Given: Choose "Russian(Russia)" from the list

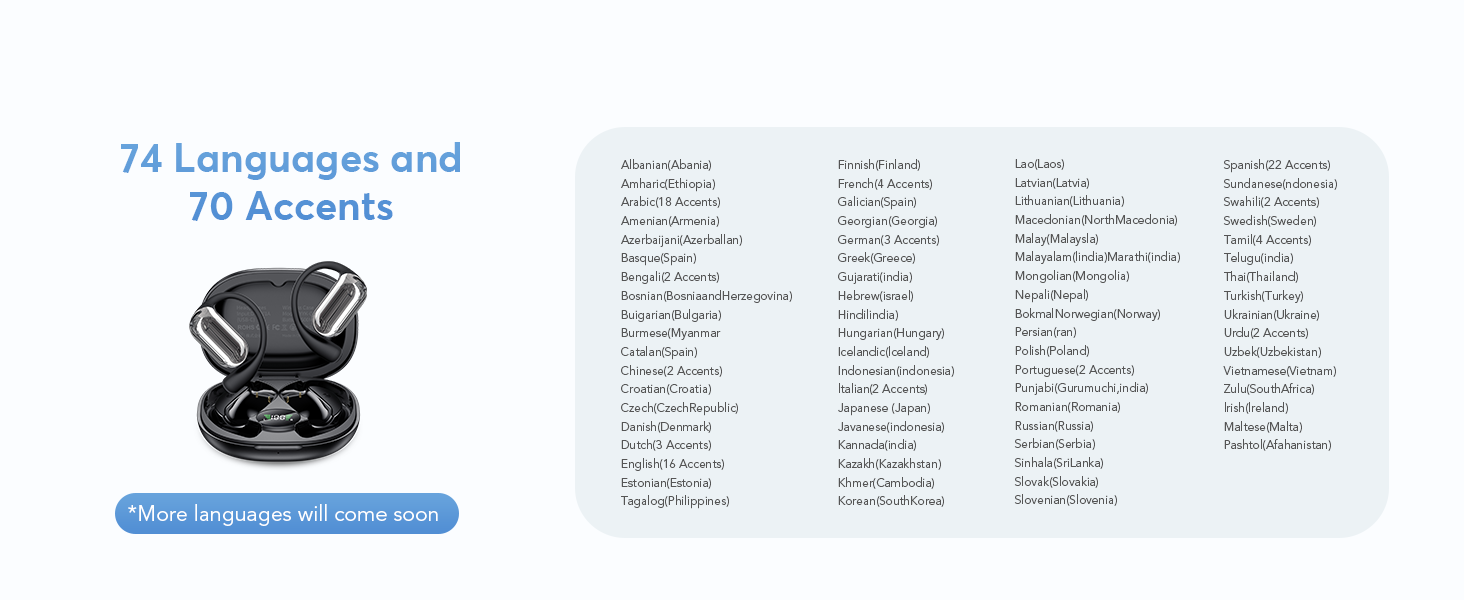Looking at the screenshot, I should (1053, 426).
